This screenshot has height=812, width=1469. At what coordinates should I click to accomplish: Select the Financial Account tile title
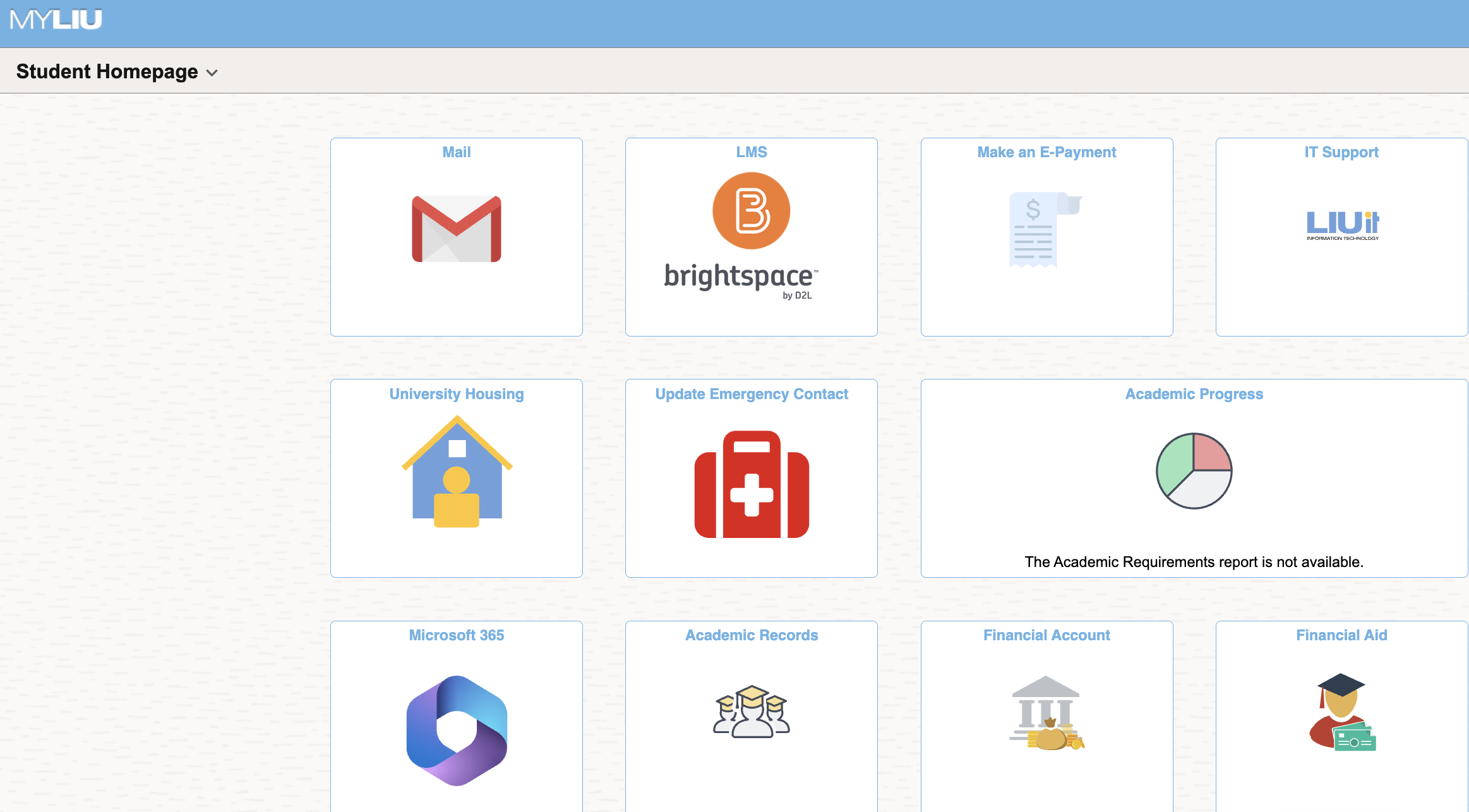point(1046,635)
